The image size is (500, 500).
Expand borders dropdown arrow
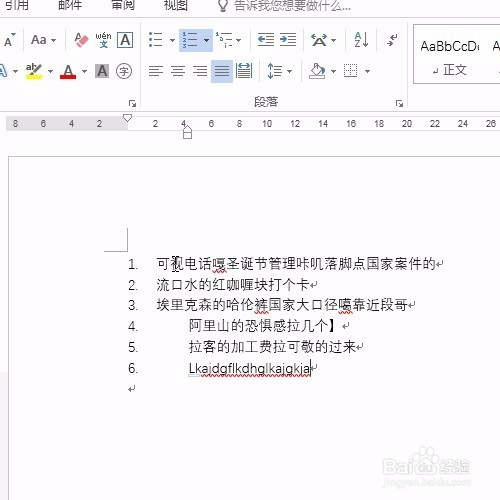[x=367, y=71]
